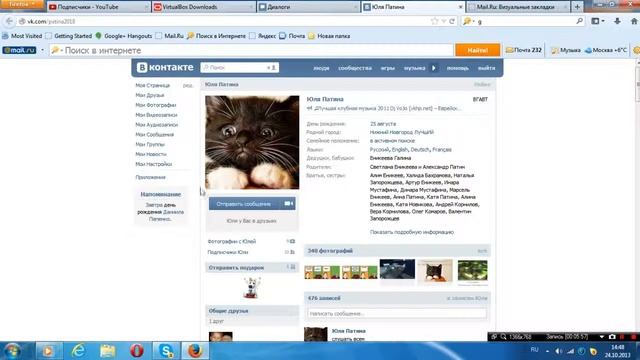
Task: Click the Firefox taskbar icon
Action: 195,351
